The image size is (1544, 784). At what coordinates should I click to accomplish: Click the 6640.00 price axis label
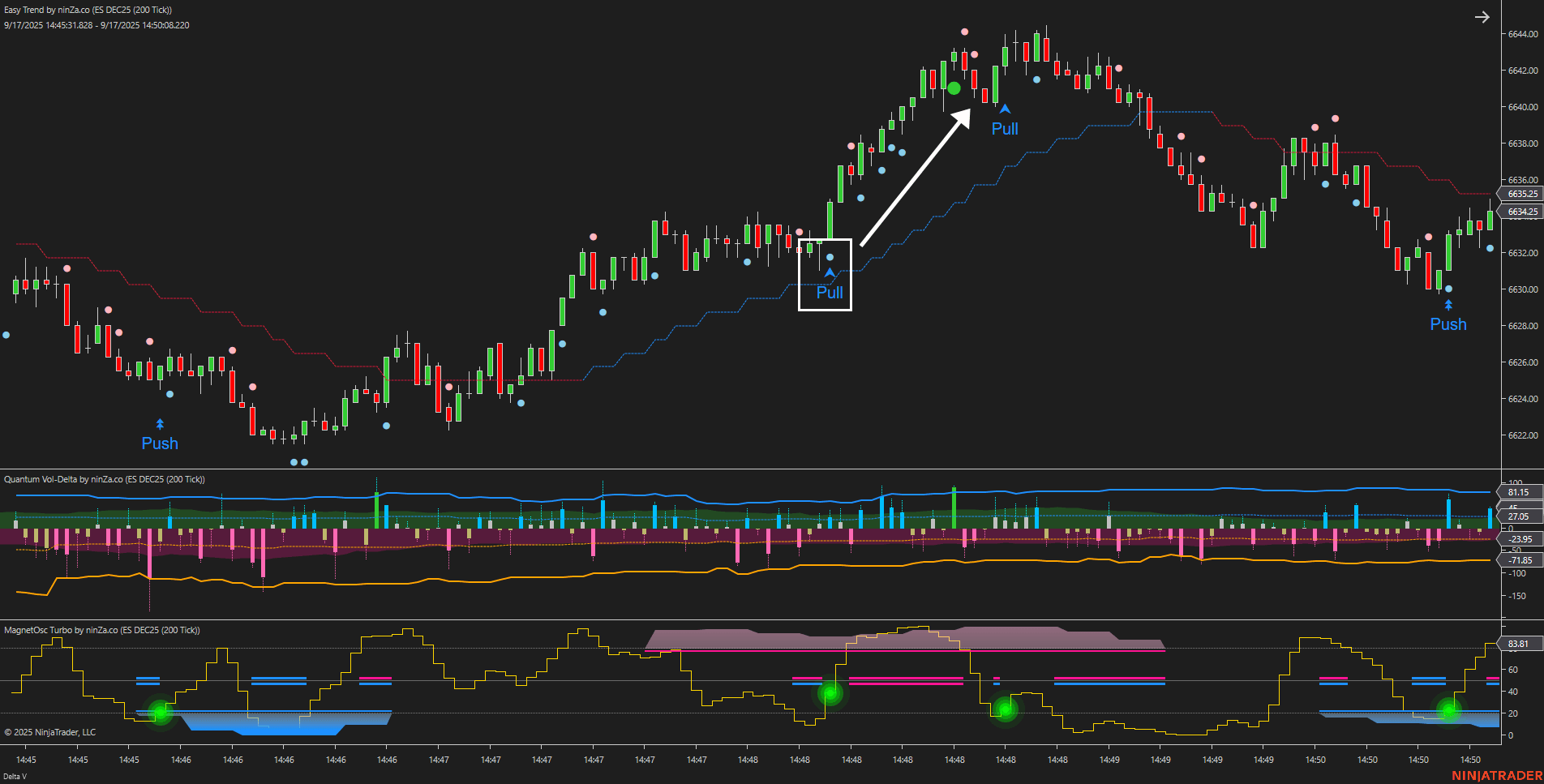pos(1523,107)
